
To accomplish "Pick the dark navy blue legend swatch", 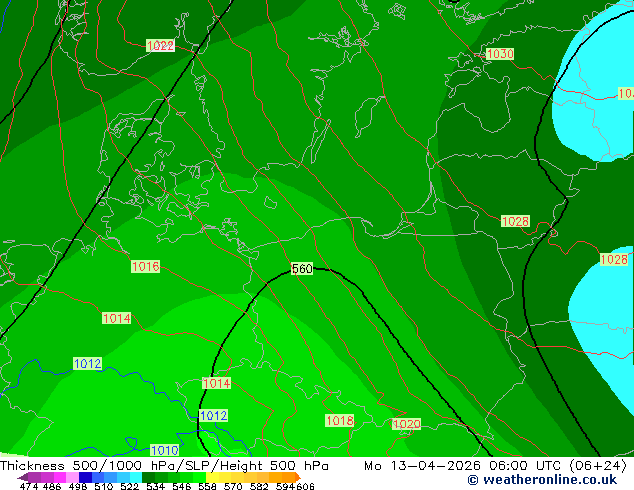I will (85, 477).
